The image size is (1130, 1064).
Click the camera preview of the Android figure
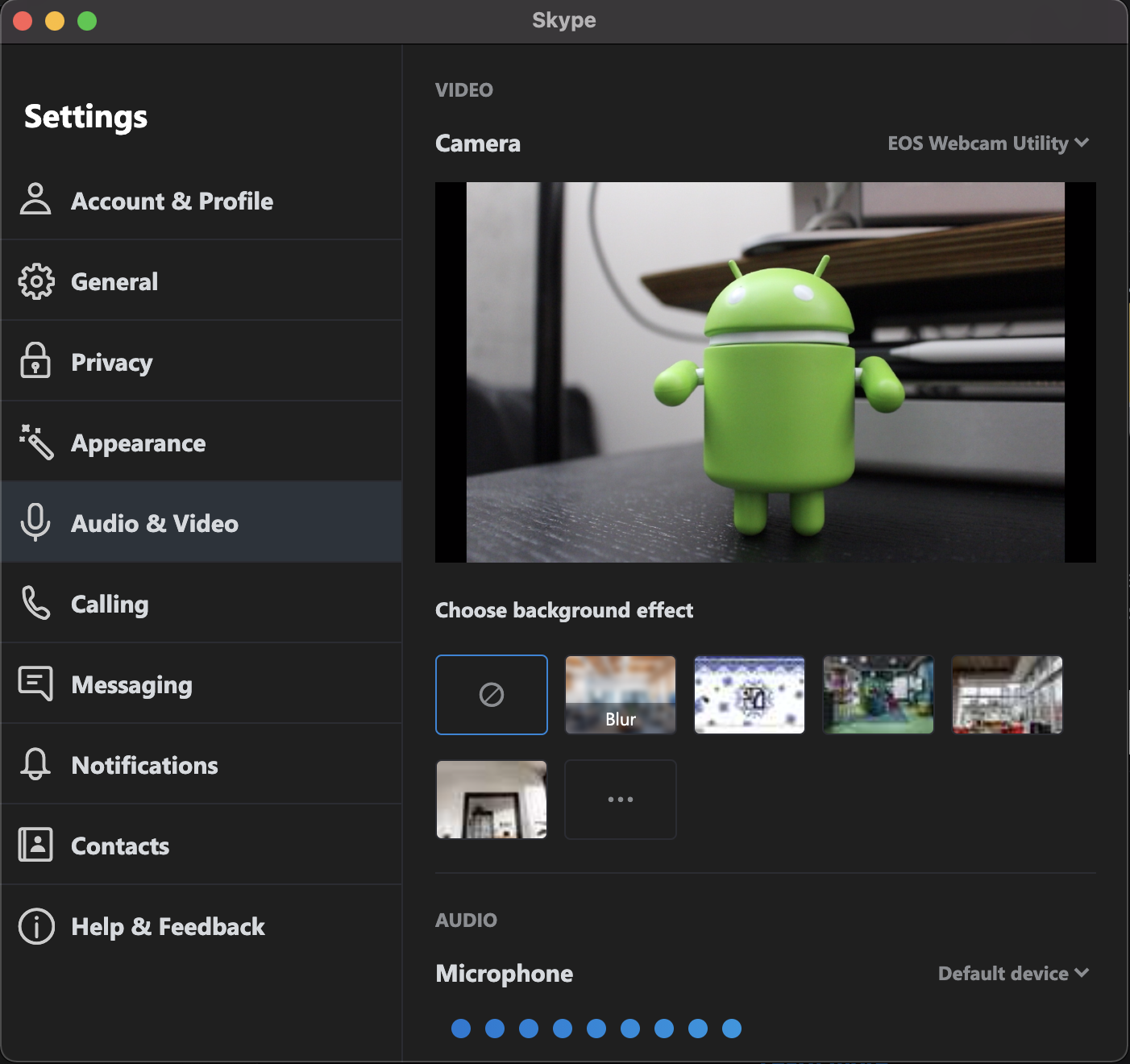click(766, 372)
